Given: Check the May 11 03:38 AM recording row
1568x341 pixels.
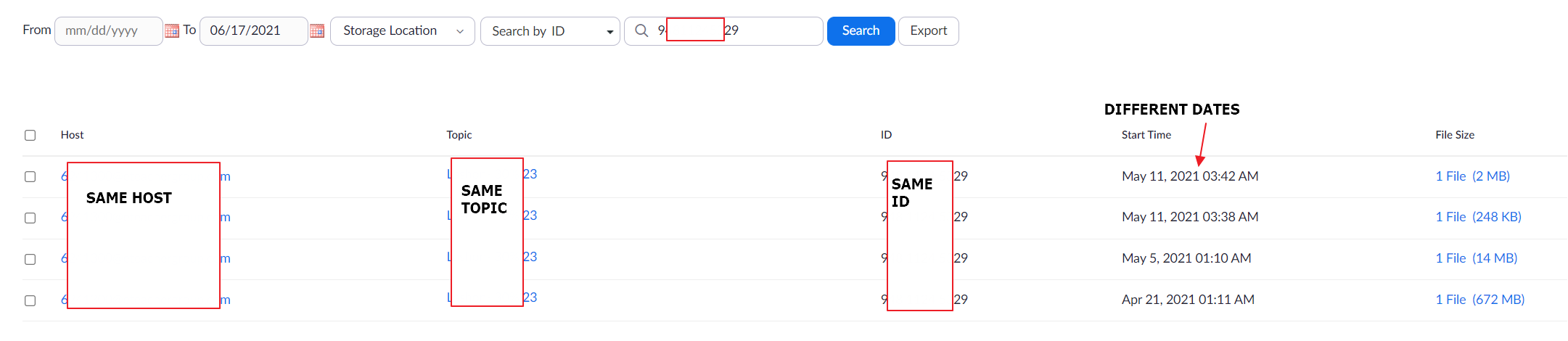Looking at the screenshot, I should [30, 218].
